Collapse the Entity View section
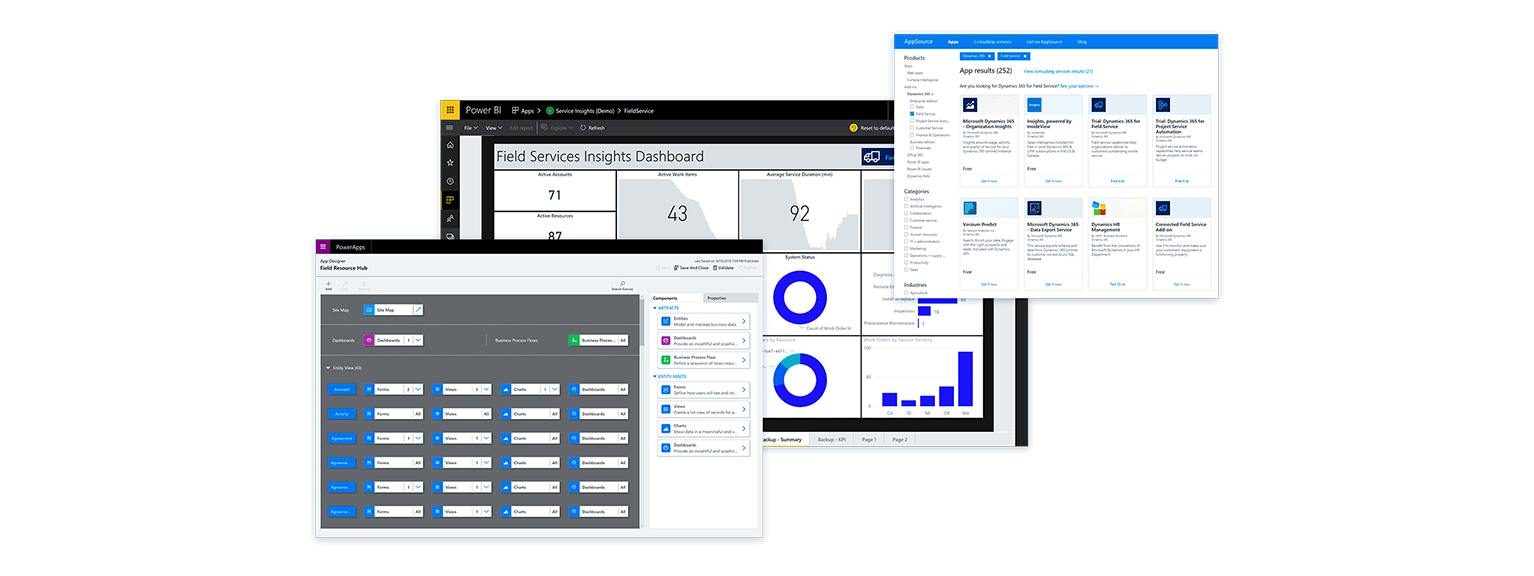The height and width of the screenshot is (576, 1534). (327, 368)
